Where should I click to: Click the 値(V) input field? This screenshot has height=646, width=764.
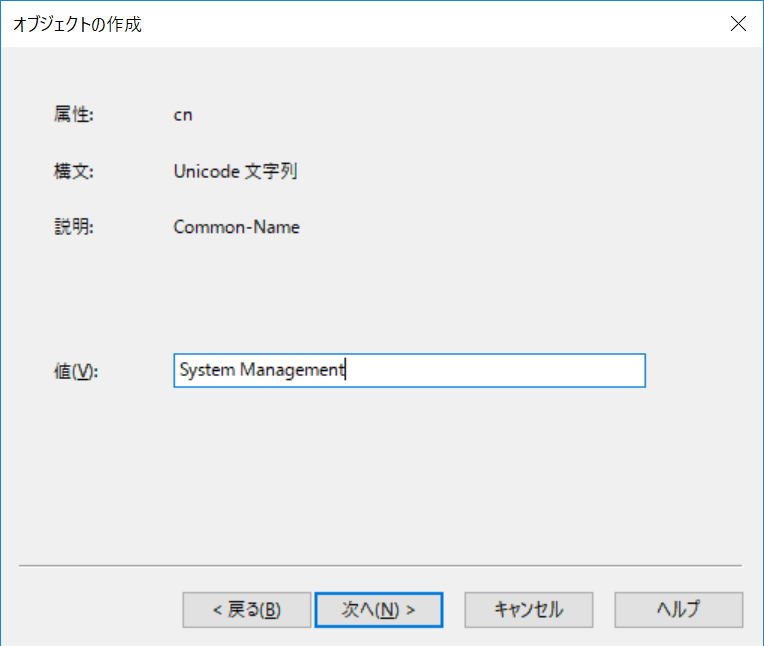click(409, 371)
